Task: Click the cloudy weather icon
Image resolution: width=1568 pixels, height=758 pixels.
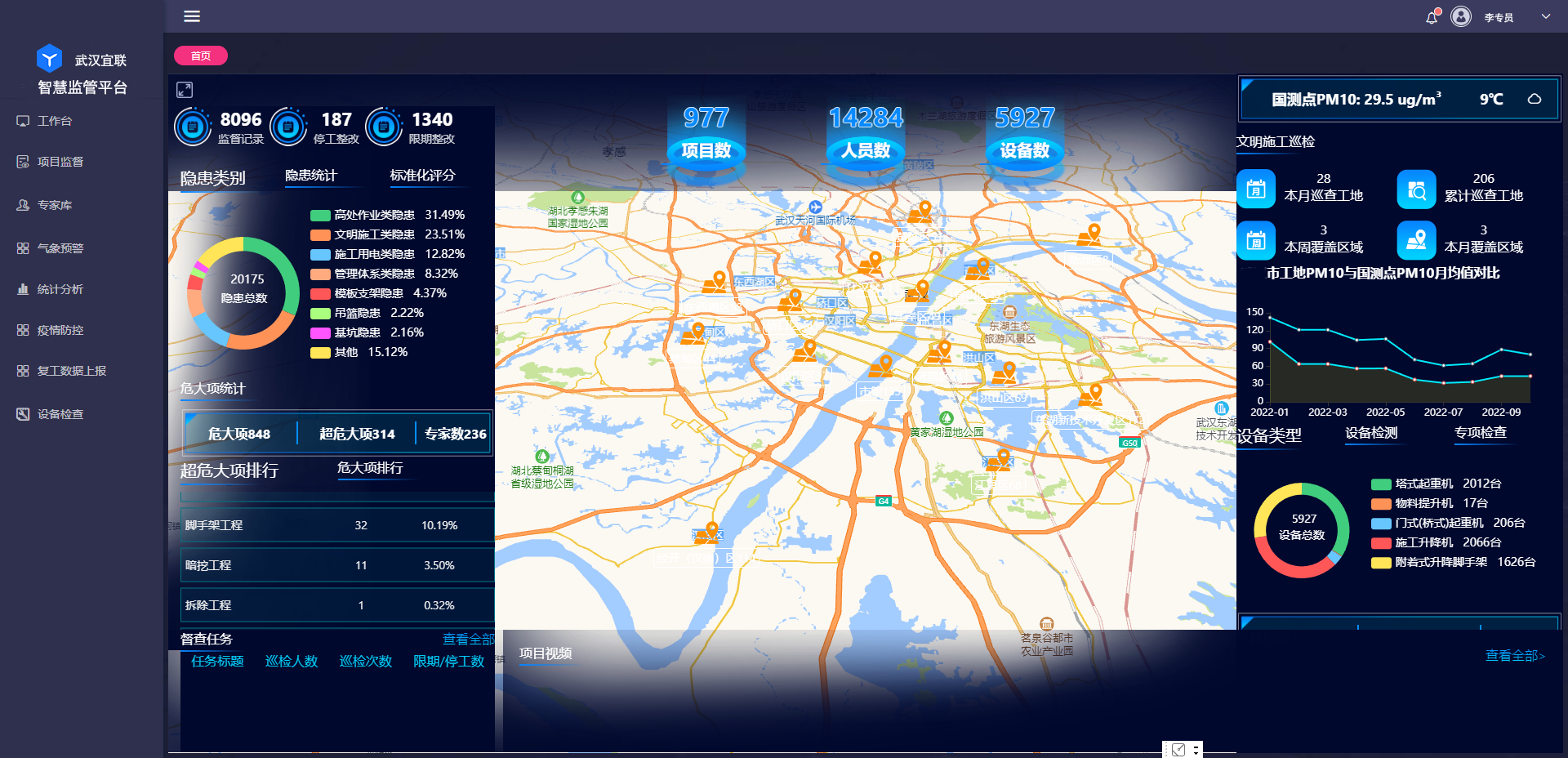Action: 1535,99
